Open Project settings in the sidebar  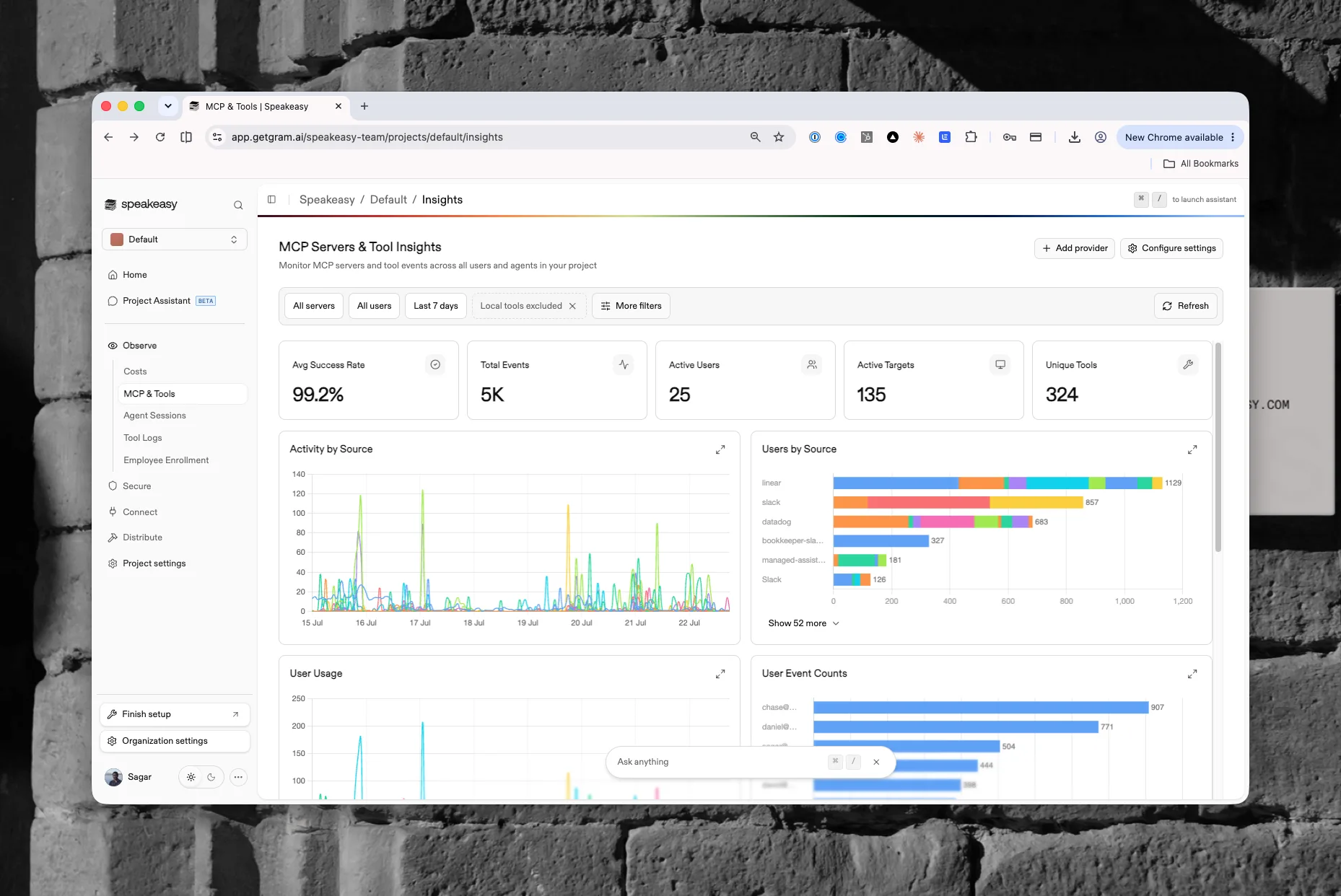tap(154, 563)
